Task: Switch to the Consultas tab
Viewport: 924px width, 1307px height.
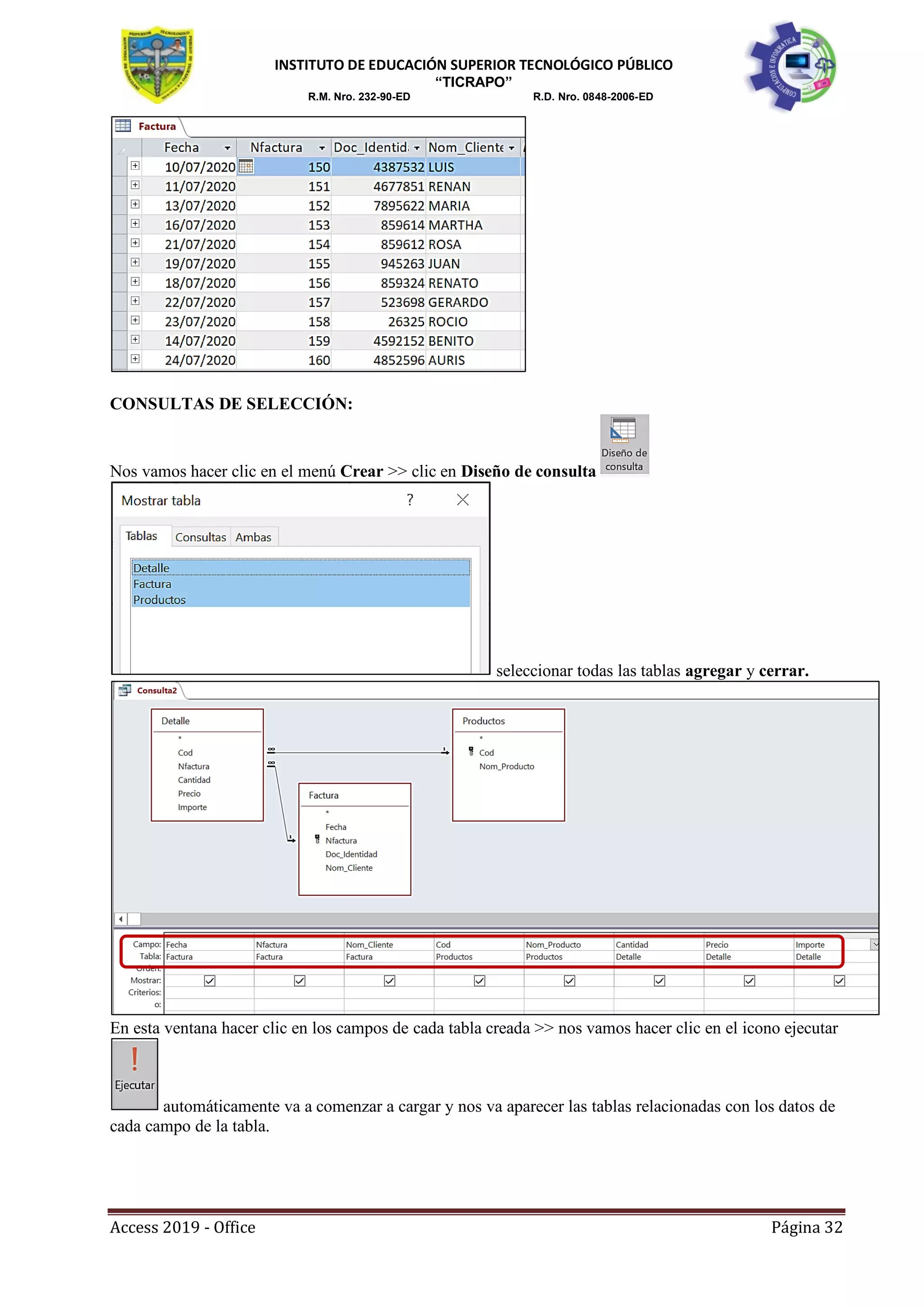Action: pyautogui.click(x=201, y=537)
